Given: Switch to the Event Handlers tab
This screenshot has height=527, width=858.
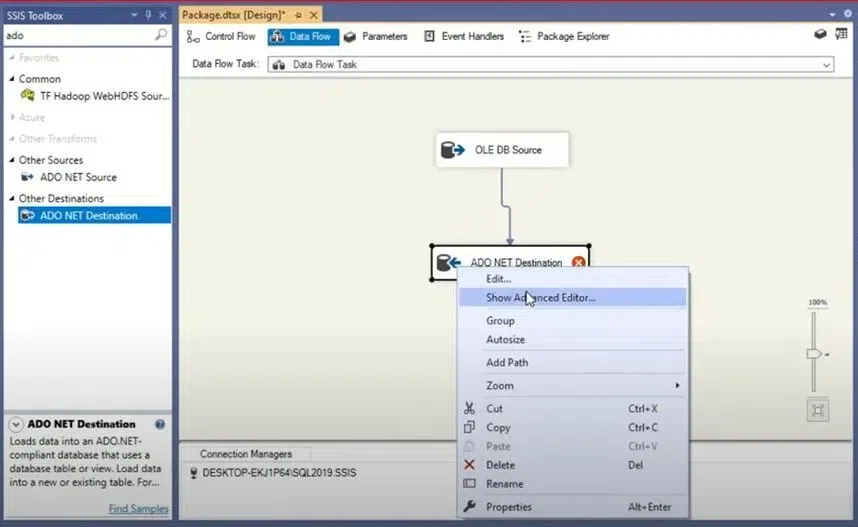Looking at the screenshot, I should coord(464,36).
